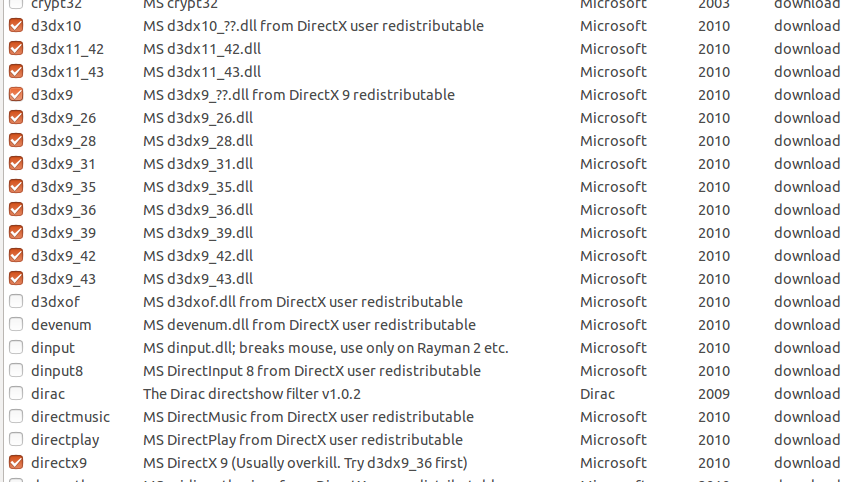Toggle the d3dx9_26 checkbox
This screenshot has height=482, width=847.
16,117
